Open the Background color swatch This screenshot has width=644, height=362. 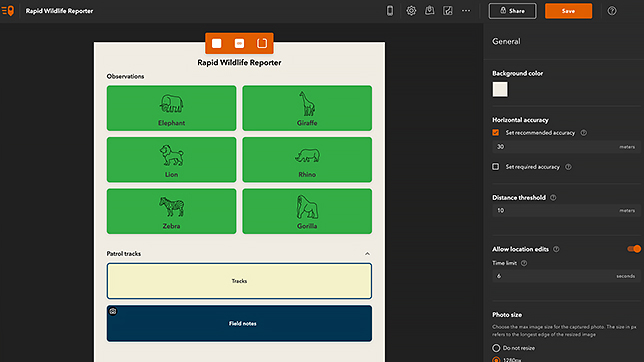[x=500, y=89]
